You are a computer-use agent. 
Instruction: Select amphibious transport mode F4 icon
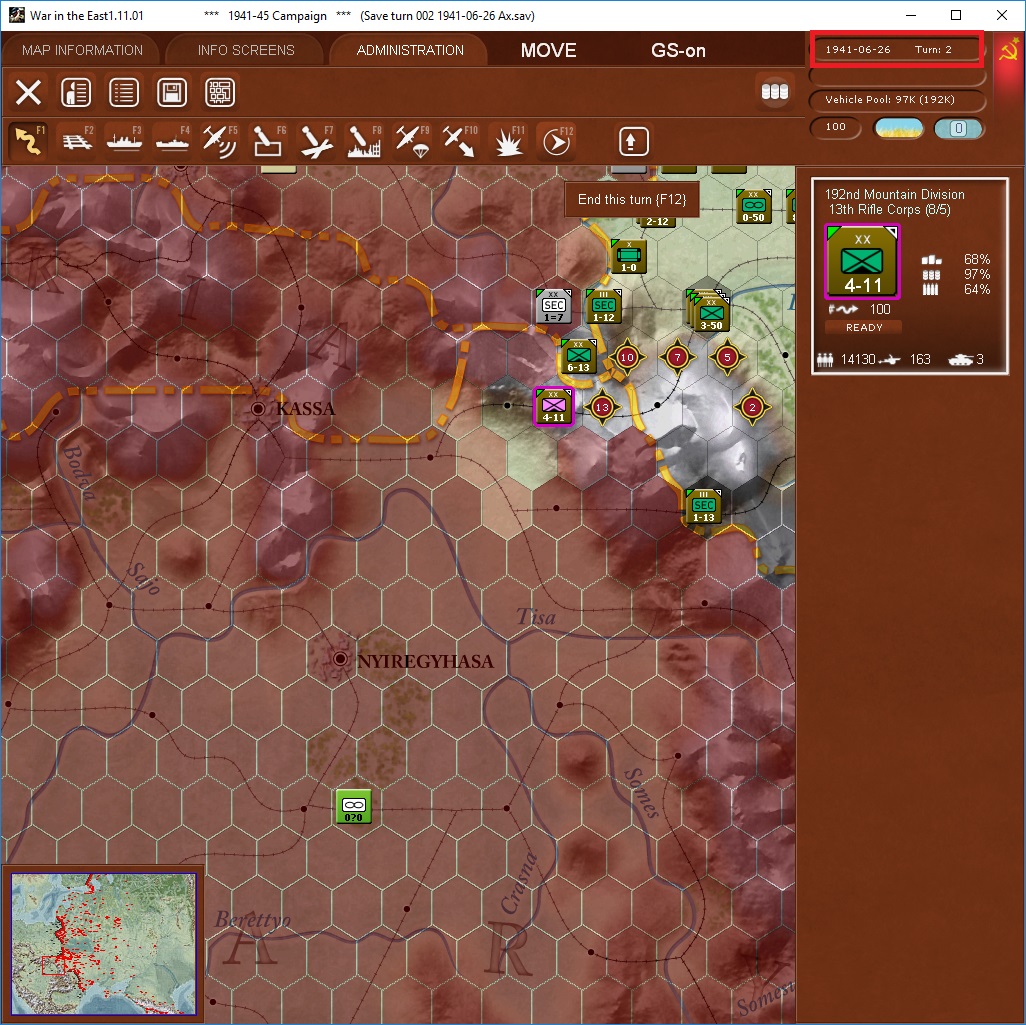pyautogui.click(x=173, y=141)
